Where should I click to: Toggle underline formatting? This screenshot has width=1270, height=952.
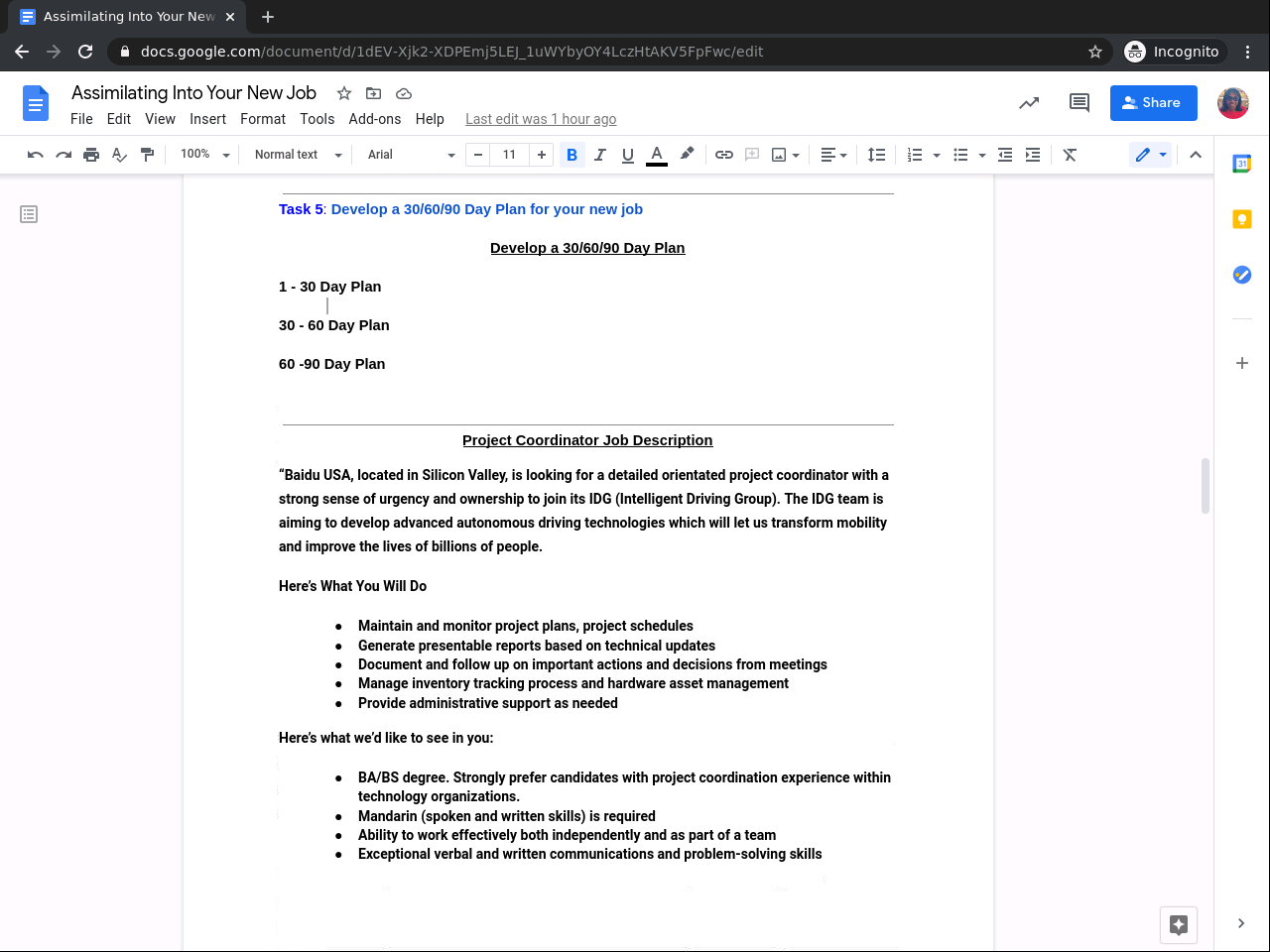(627, 155)
